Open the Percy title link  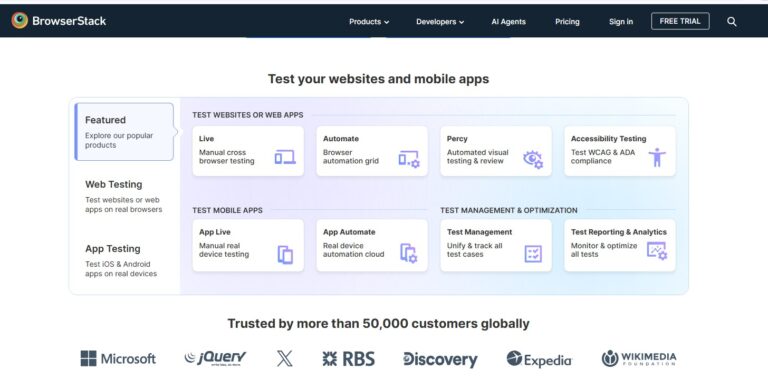pyautogui.click(x=457, y=139)
